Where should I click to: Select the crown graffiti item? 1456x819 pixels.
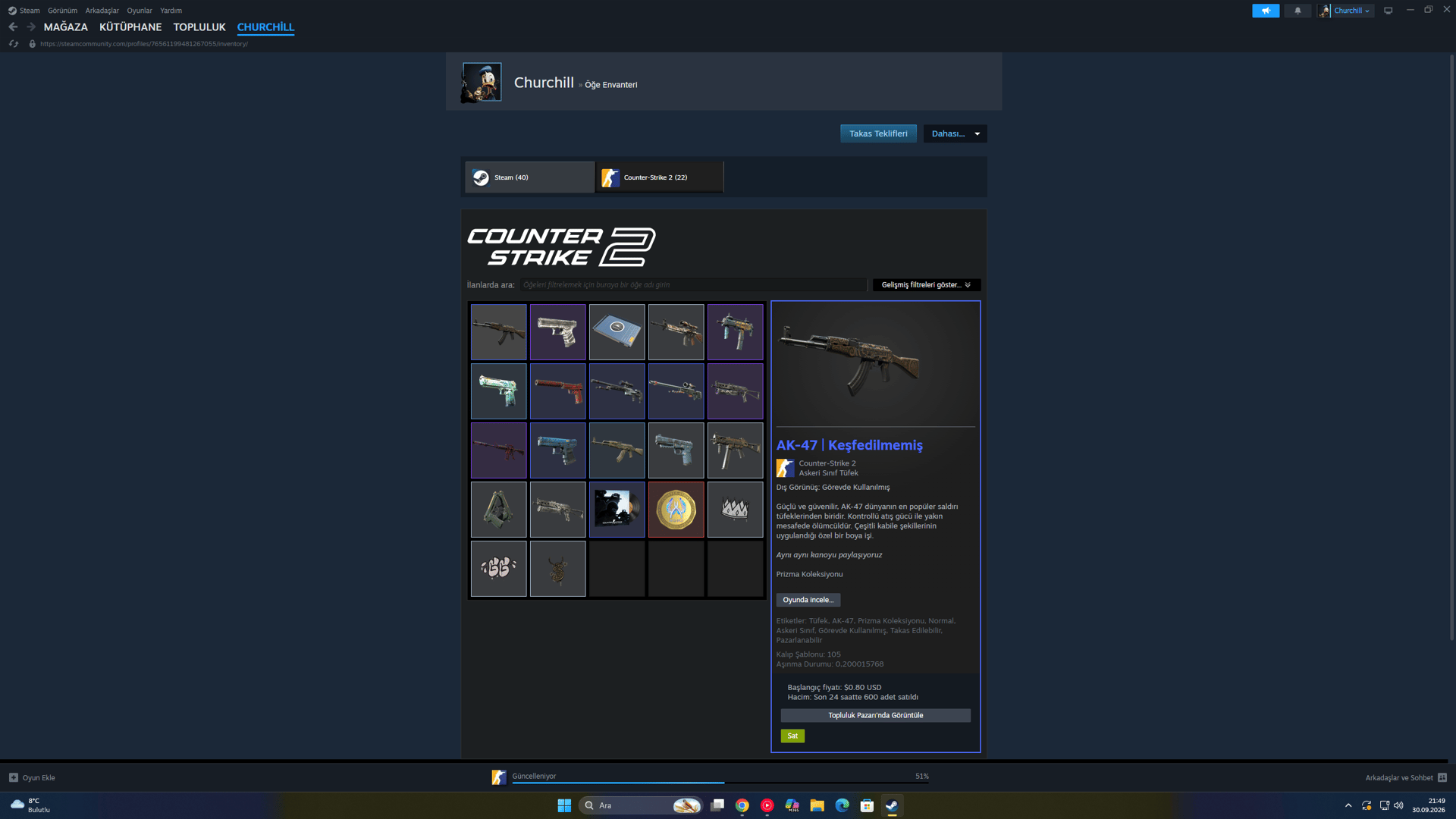pyautogui.click(x=735, y=510)
